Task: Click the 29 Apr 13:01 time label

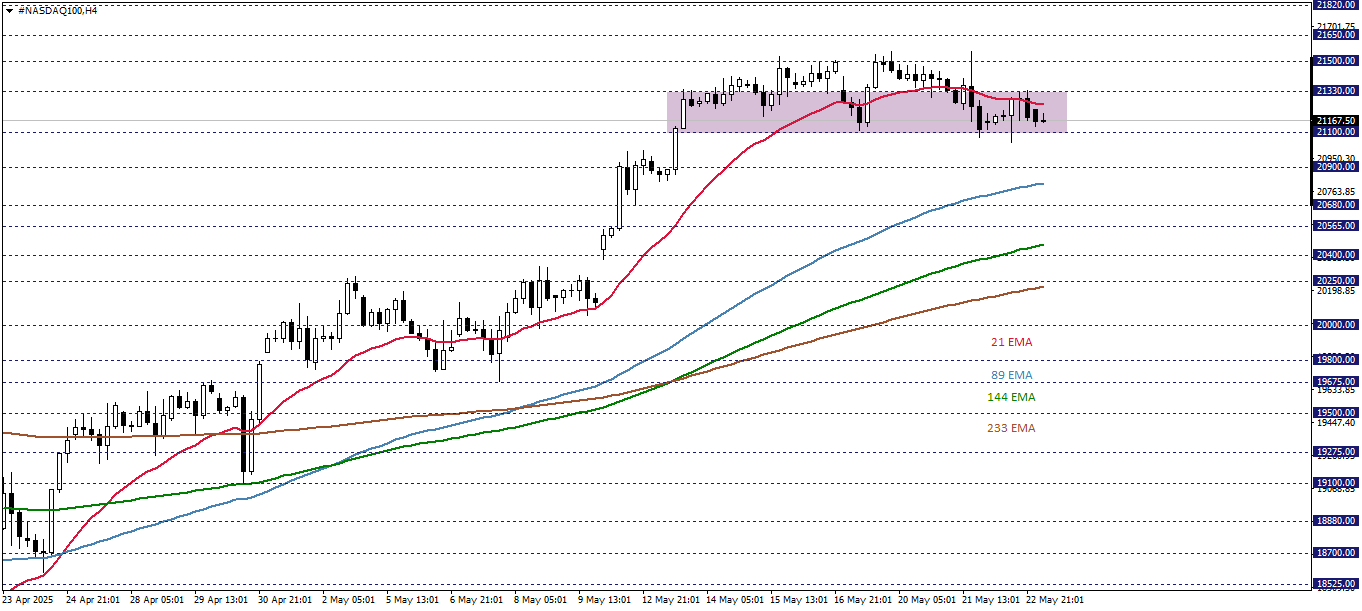Action: pyautogui.click(x=221, y=600)
